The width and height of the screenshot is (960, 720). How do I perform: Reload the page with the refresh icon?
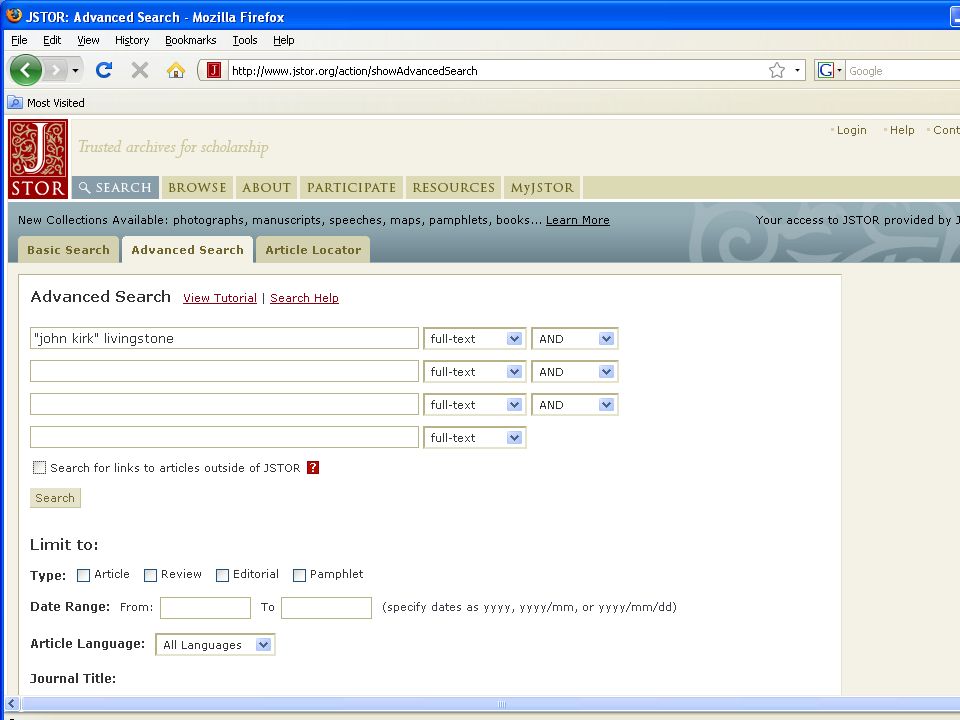click(x=104, y=70)
